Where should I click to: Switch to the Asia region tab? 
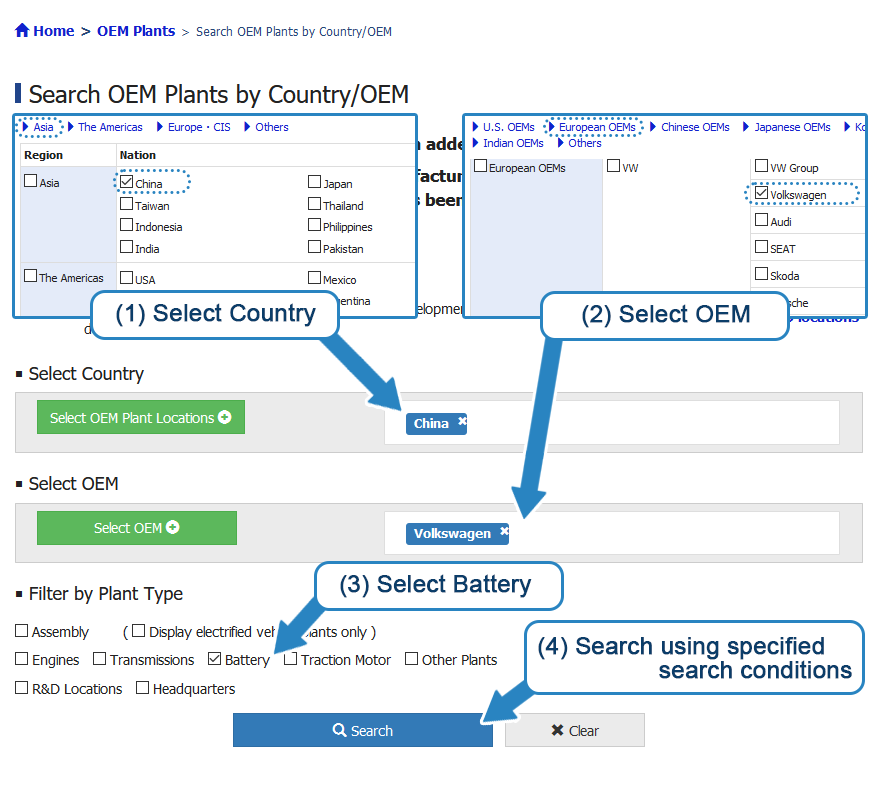coord(43,127)
